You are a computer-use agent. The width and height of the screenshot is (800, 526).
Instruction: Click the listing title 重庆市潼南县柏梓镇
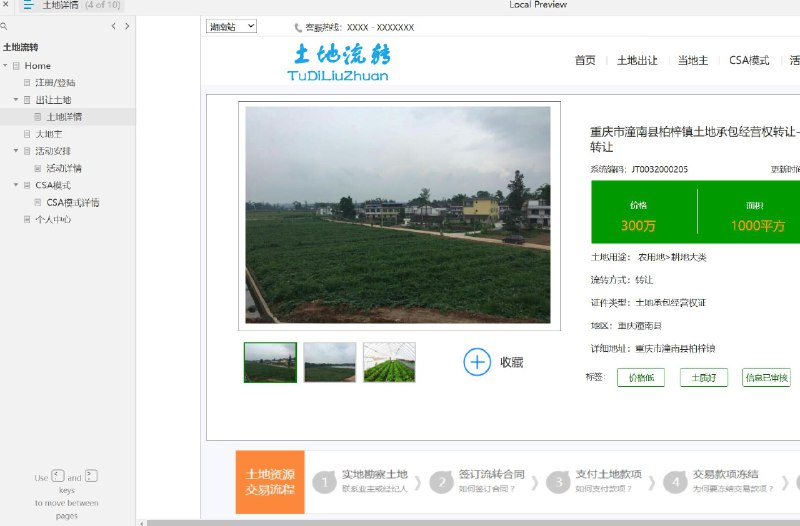[x=695, y=139]
